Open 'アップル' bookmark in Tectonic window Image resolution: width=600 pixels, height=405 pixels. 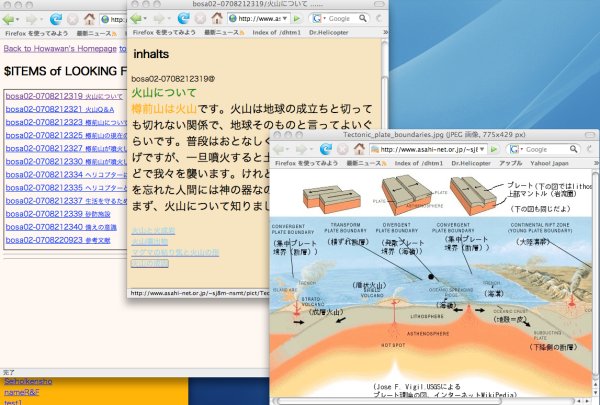click(510, 163)
